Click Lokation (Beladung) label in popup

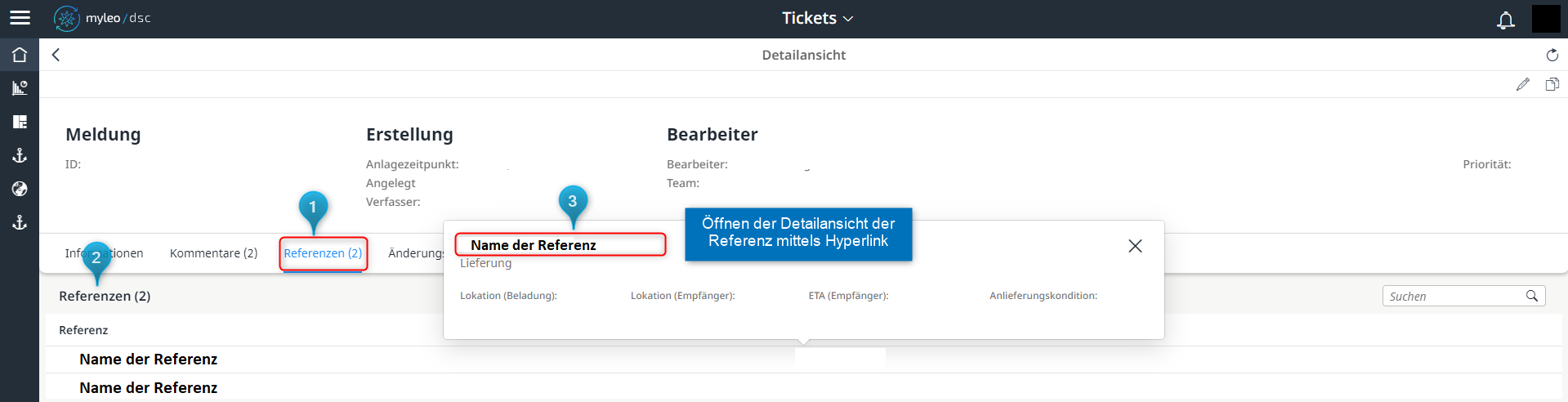click(508, 296)
